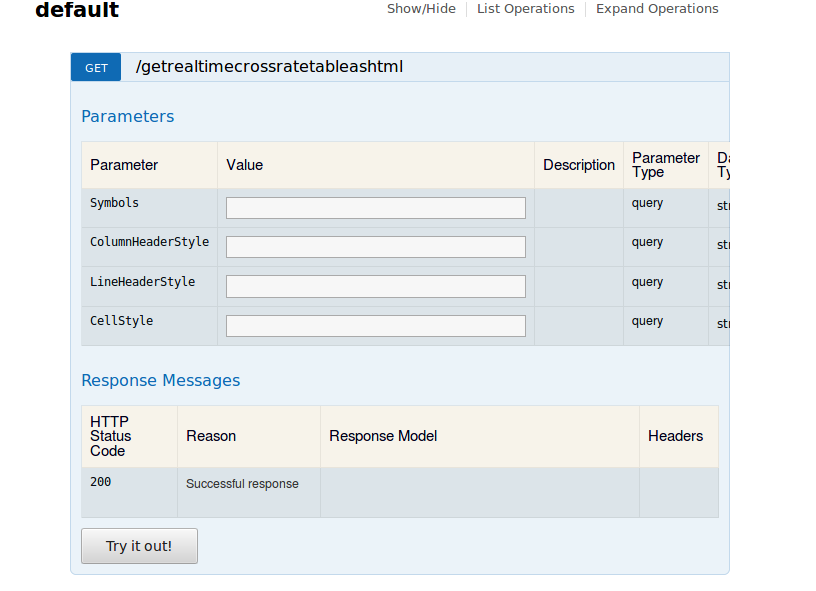This screenshot has height=591, width=816.
Task: Click the Show/Hide link
Action: (x=421, y=9)
